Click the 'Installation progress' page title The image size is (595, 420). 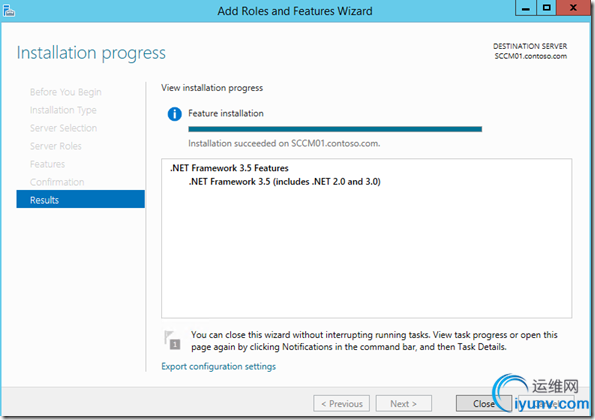[x=91, y=53]
